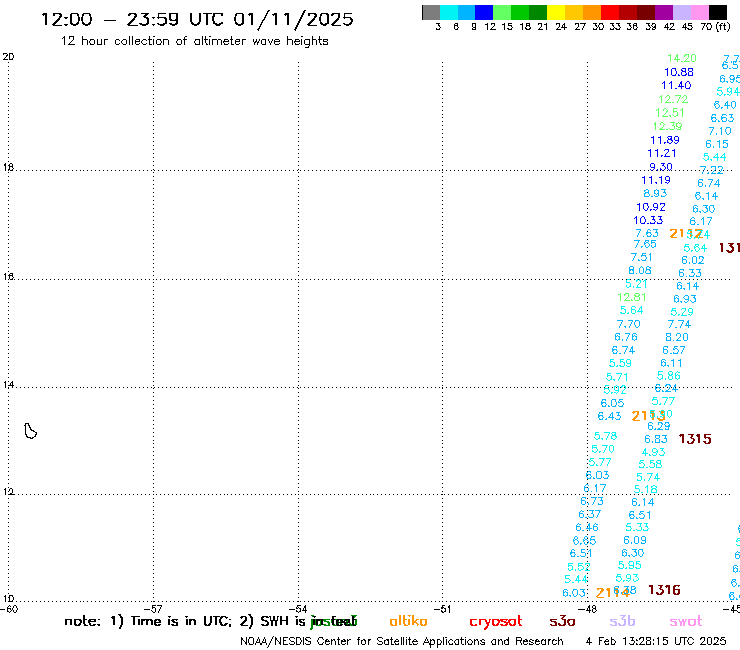Click the wave height value 11.40
740x650 pixels.
pos(676,85)
